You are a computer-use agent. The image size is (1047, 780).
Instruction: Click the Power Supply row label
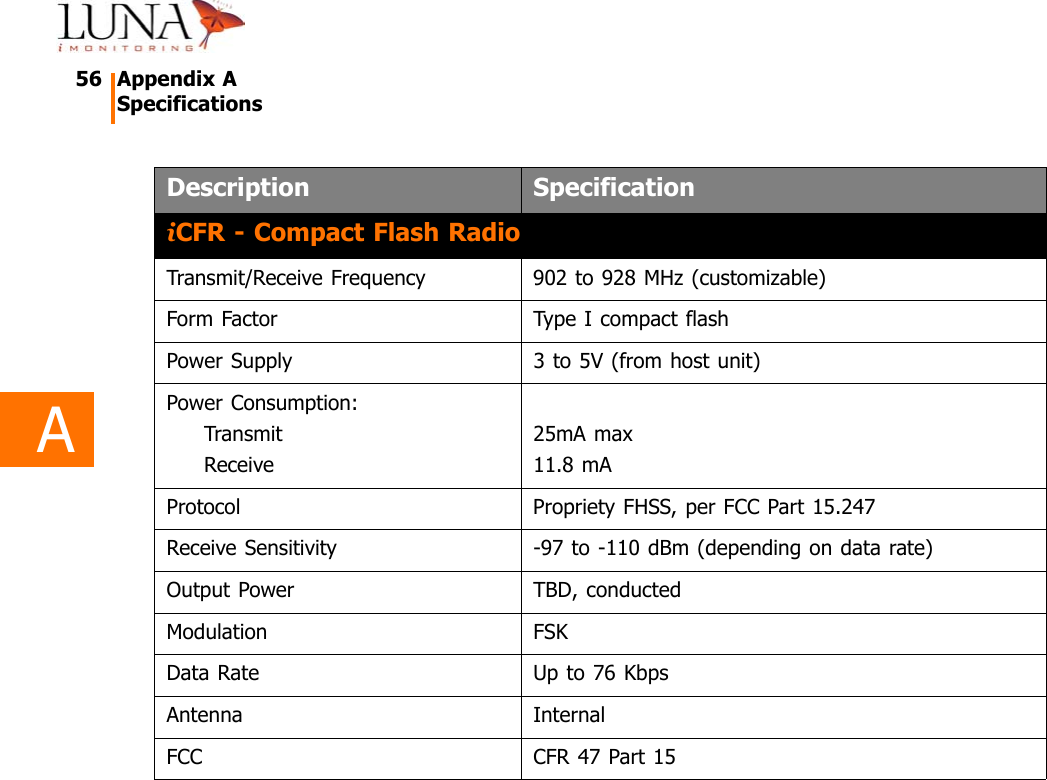(229, 362)
